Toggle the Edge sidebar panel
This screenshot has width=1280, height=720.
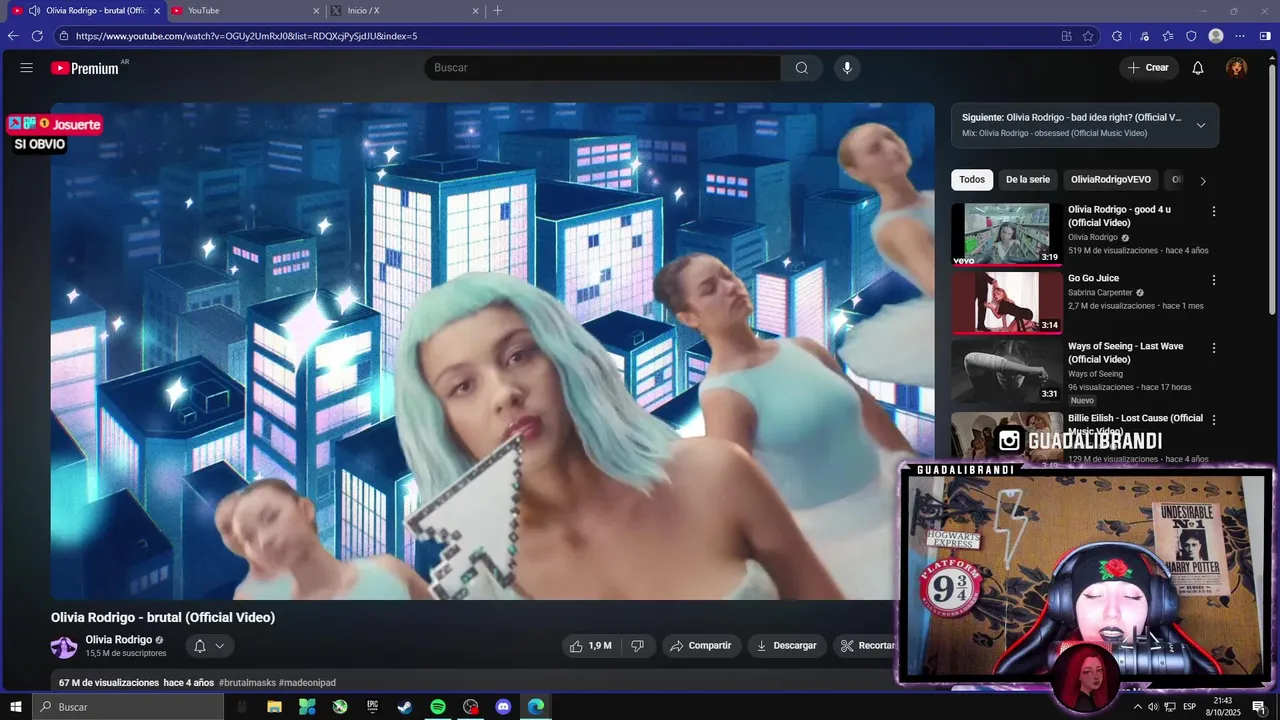pos(1265,36)
